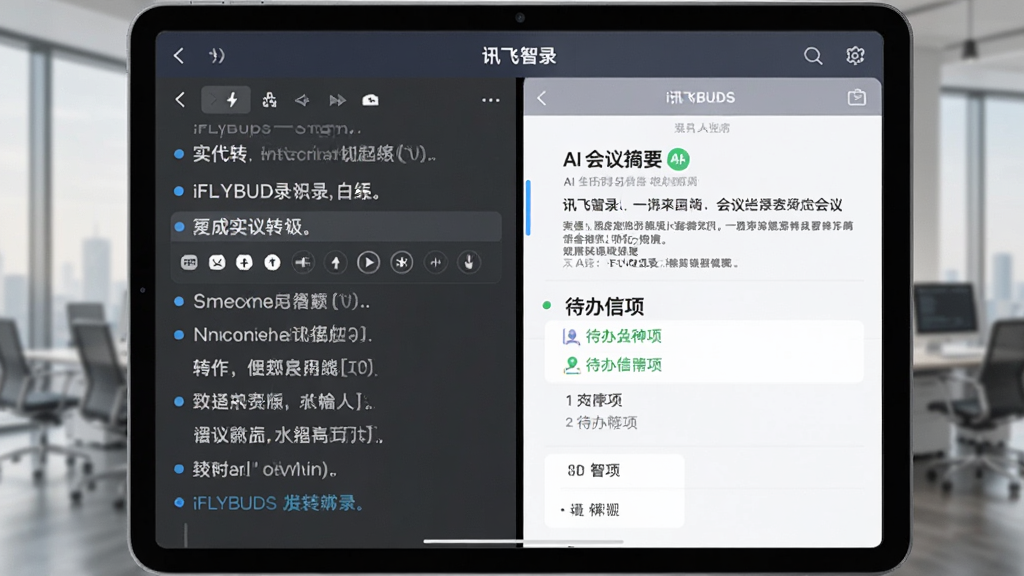Go back using the top bar chevron
1024x576 pixels.
(x=179, y=56)
